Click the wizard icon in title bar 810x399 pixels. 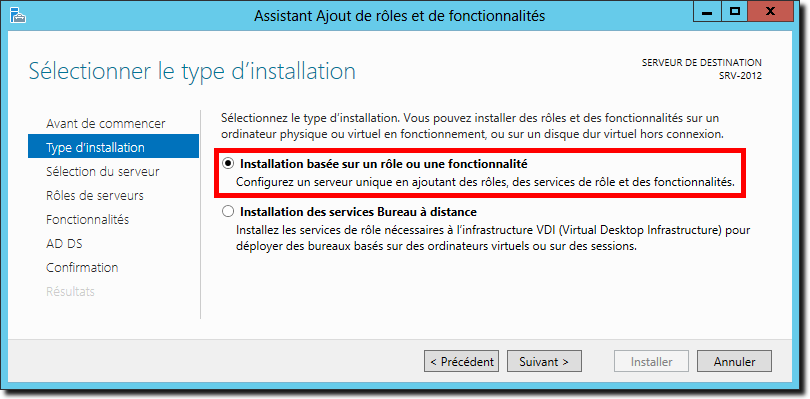pyautogui.click(x=18, y=16)
